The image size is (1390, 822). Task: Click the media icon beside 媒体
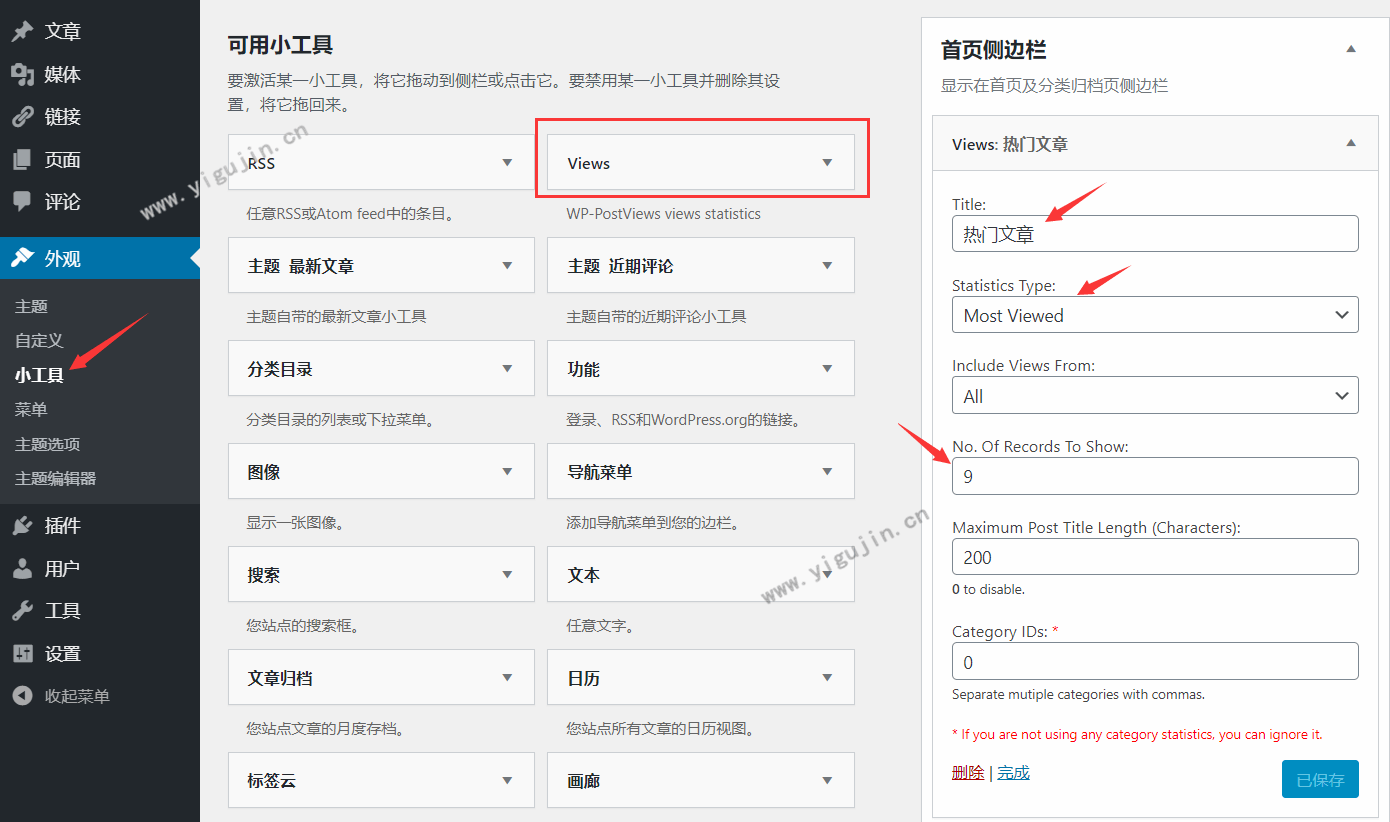click(x=22, y=75)
